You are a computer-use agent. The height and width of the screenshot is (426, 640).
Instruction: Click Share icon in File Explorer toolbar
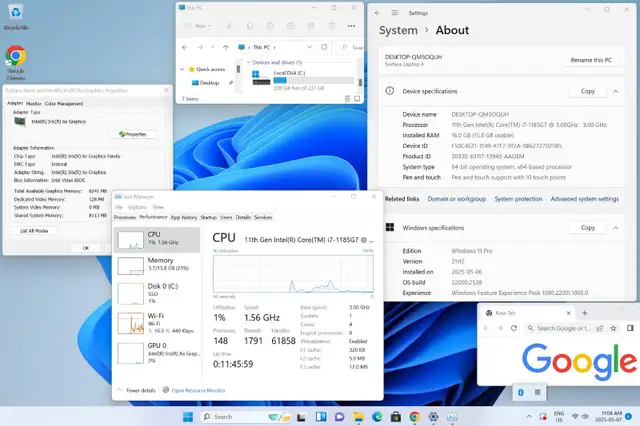[311, 26]
